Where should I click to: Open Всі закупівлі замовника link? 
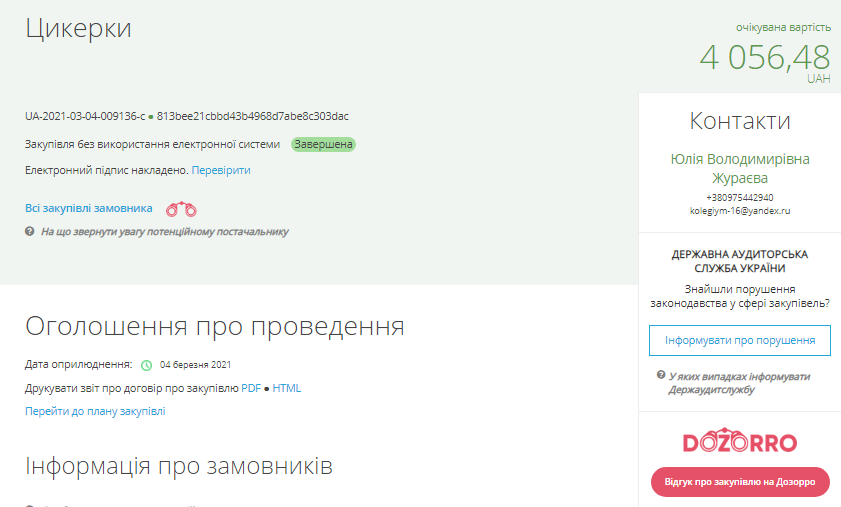tap(89, 208)
